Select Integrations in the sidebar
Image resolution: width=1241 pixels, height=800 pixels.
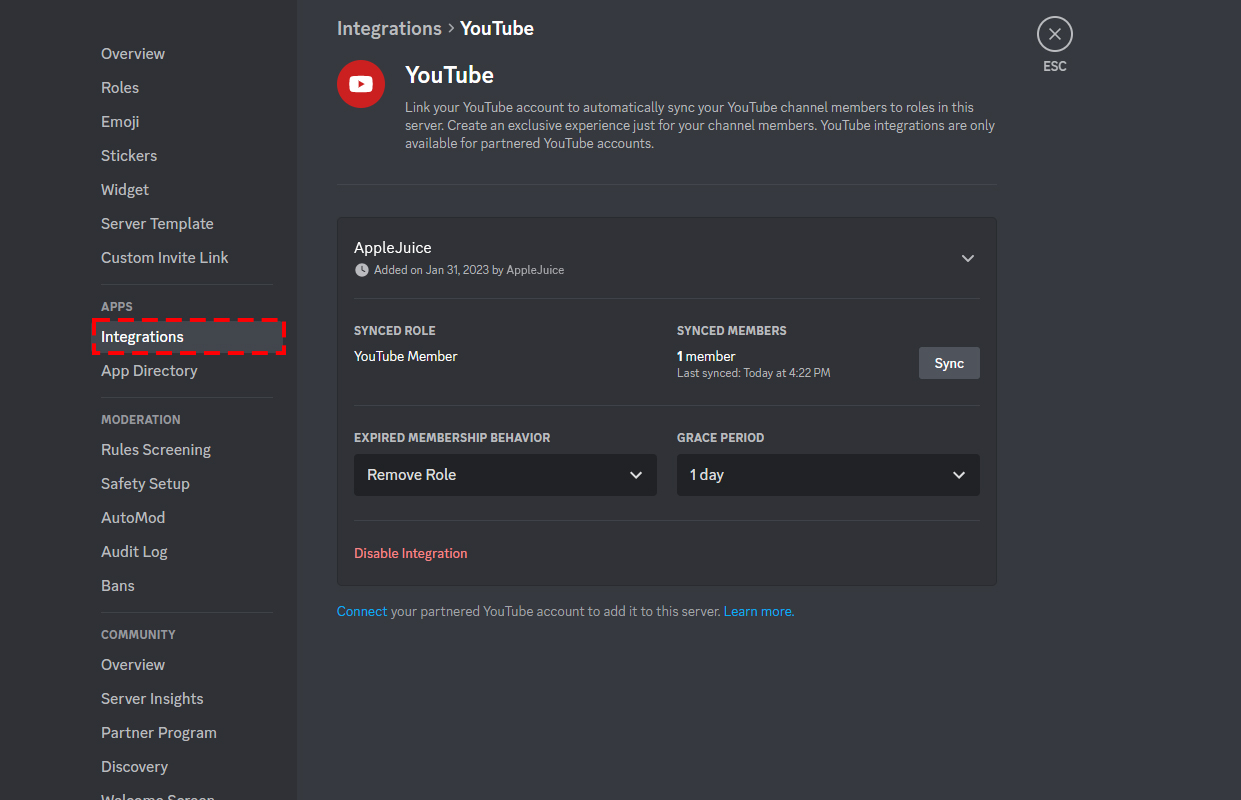186,337
